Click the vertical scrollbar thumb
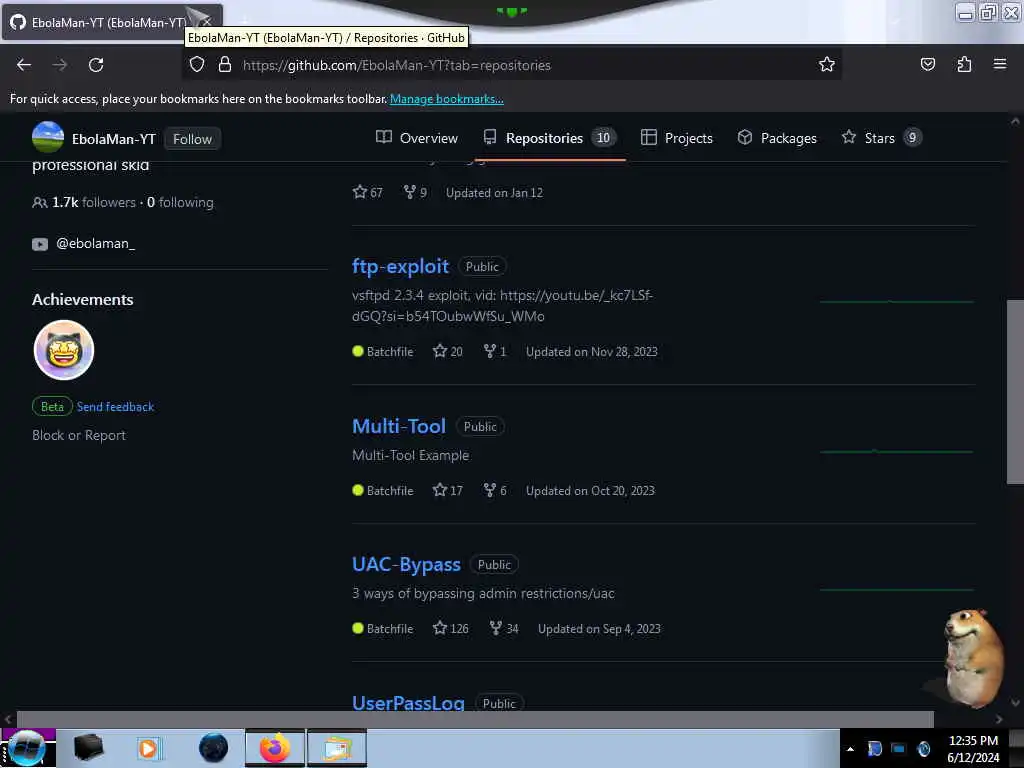The image size is (1024, 768). click(1015, 392)
